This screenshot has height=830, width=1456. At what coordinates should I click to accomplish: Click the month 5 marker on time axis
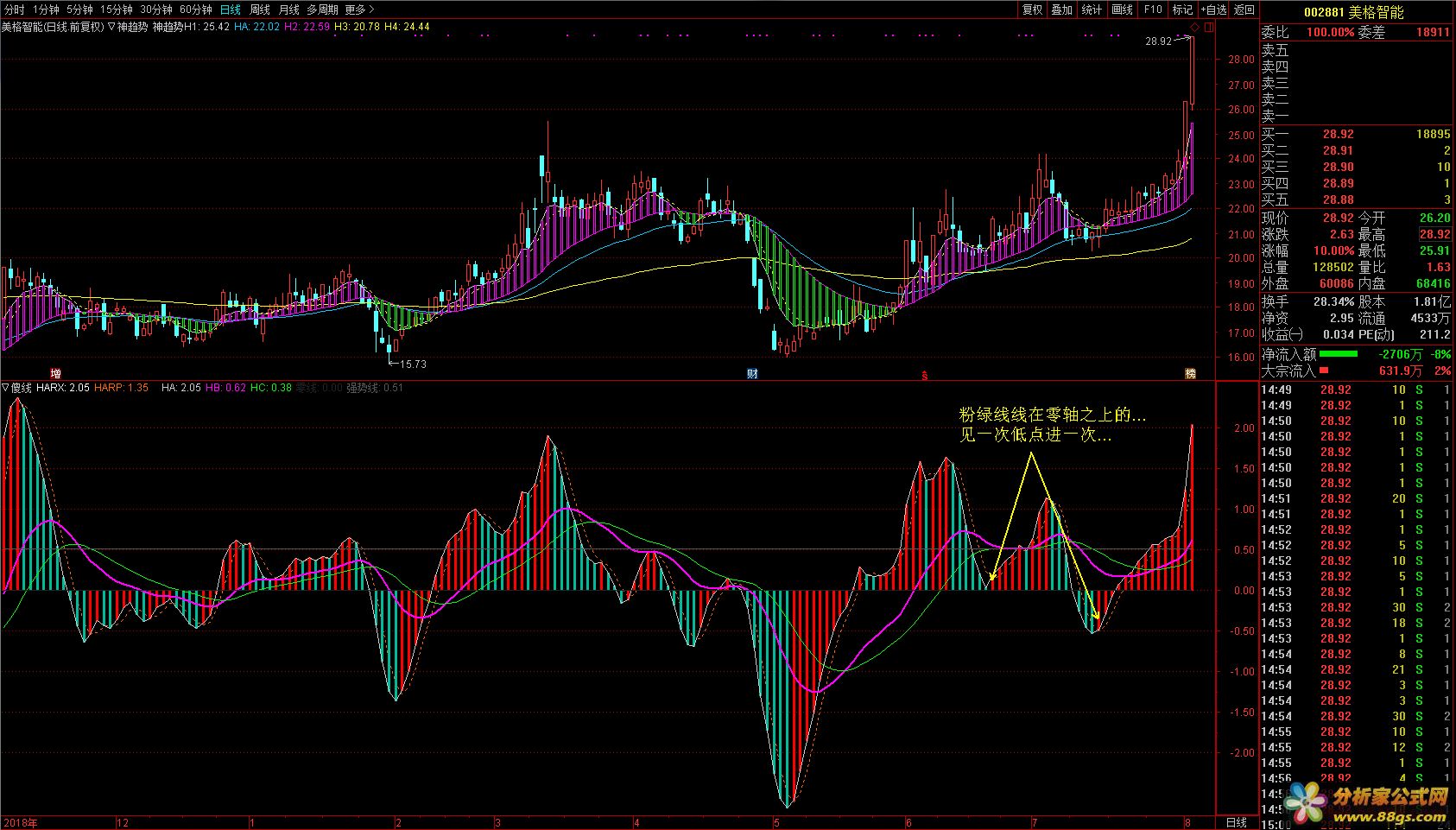[x=776, y=823]
